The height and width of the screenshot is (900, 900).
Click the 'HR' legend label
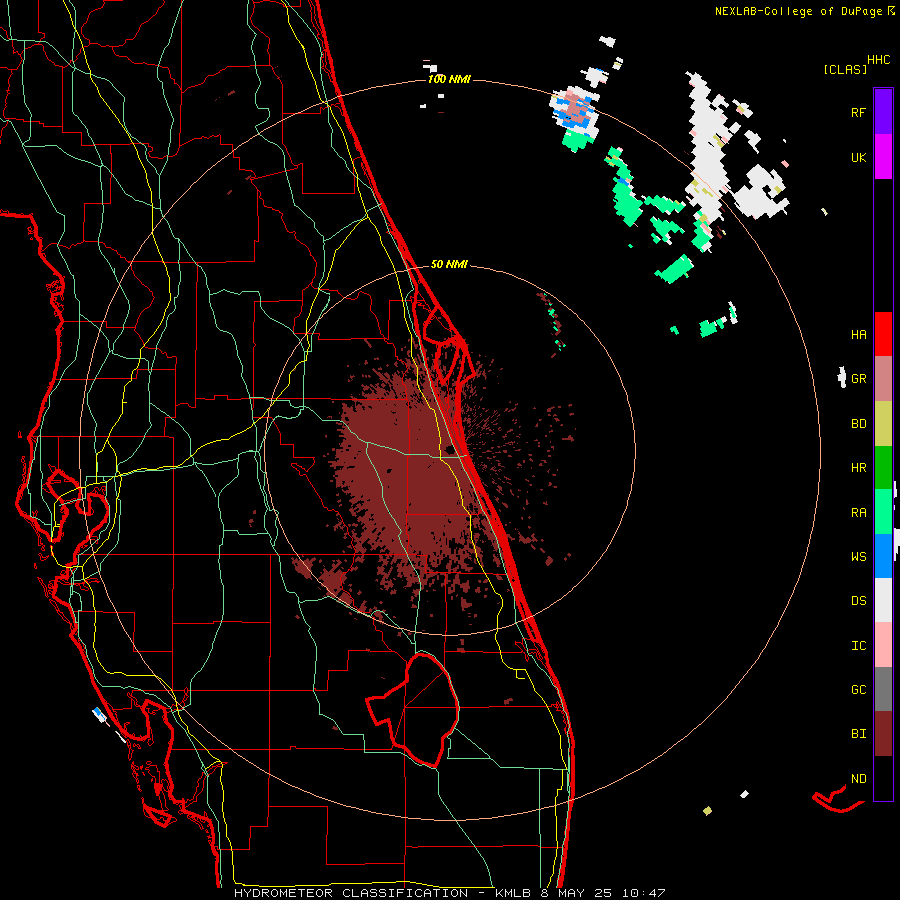click(858, 468)
